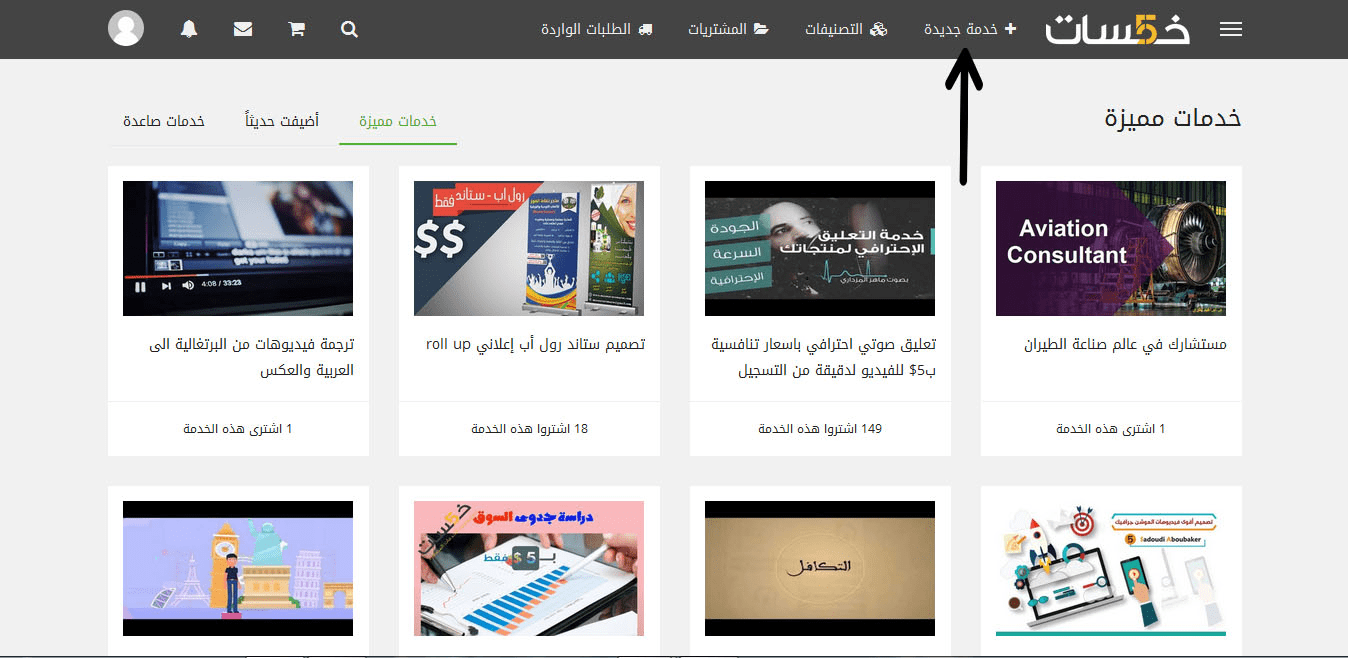Image resolution: width=1348 pixels, height=658 pixels.
Task: Go to the Khamsat logo homepage
Action: click(x=1118, y=29)
